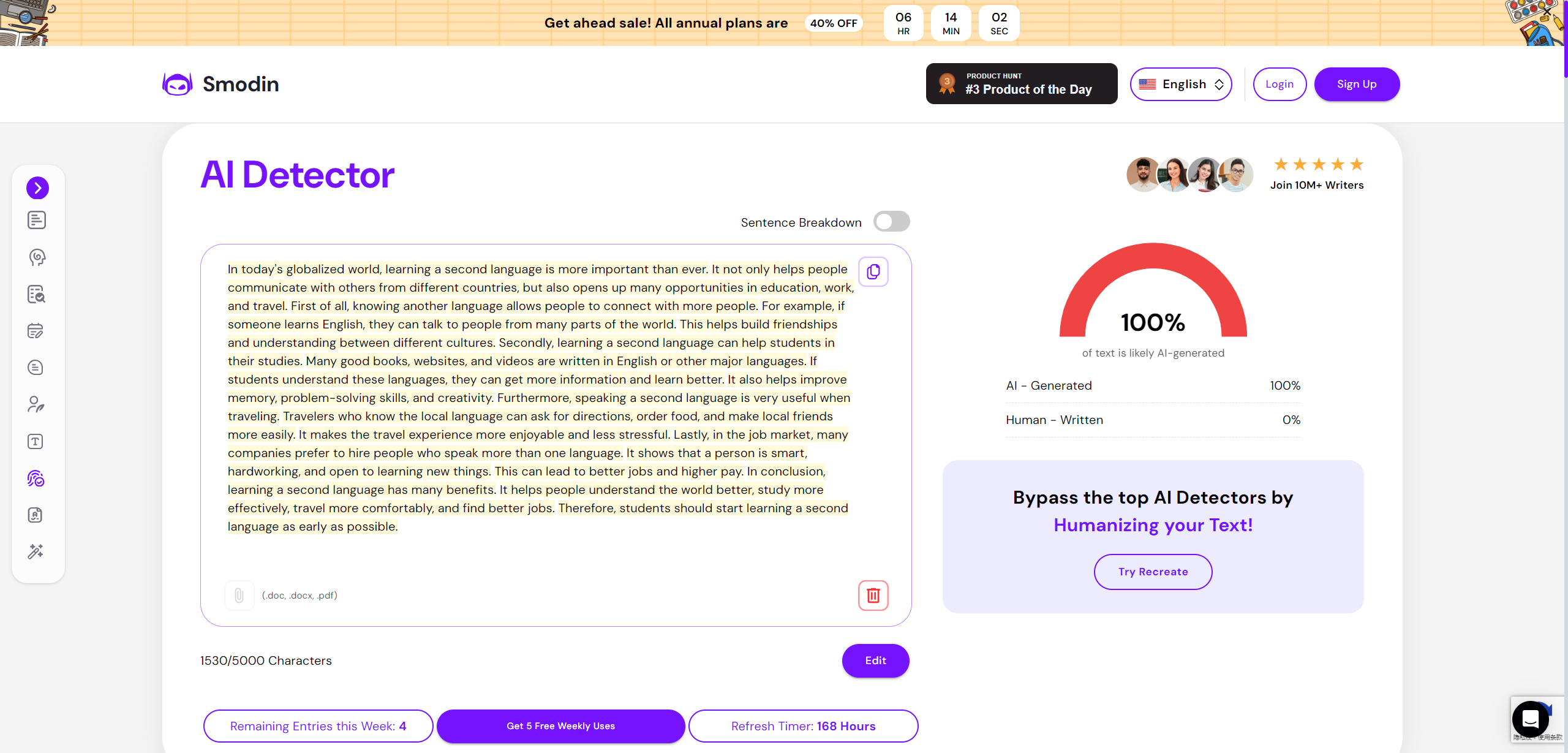This screenshot has width=1568, height=753.
Task: Click the Login button
Action: click(x=1280, y=84)
